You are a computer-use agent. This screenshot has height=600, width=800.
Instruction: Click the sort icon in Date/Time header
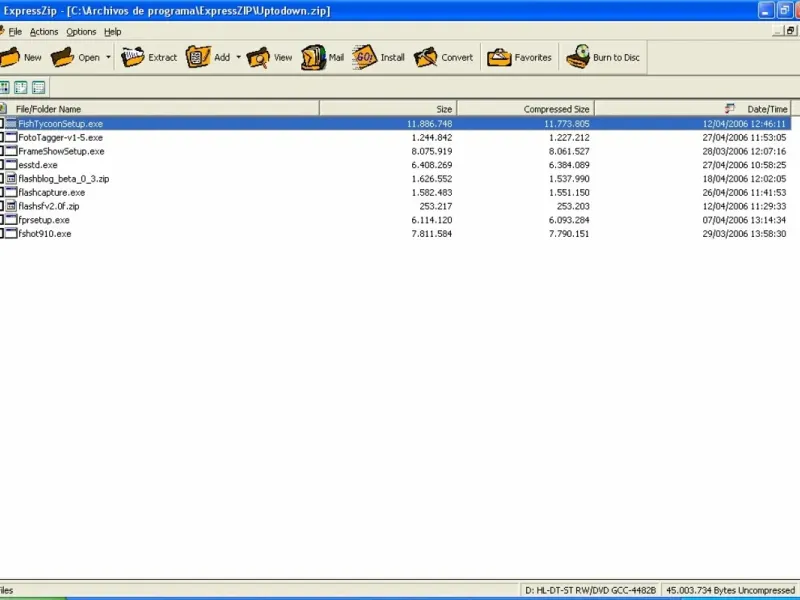[730, 108]
